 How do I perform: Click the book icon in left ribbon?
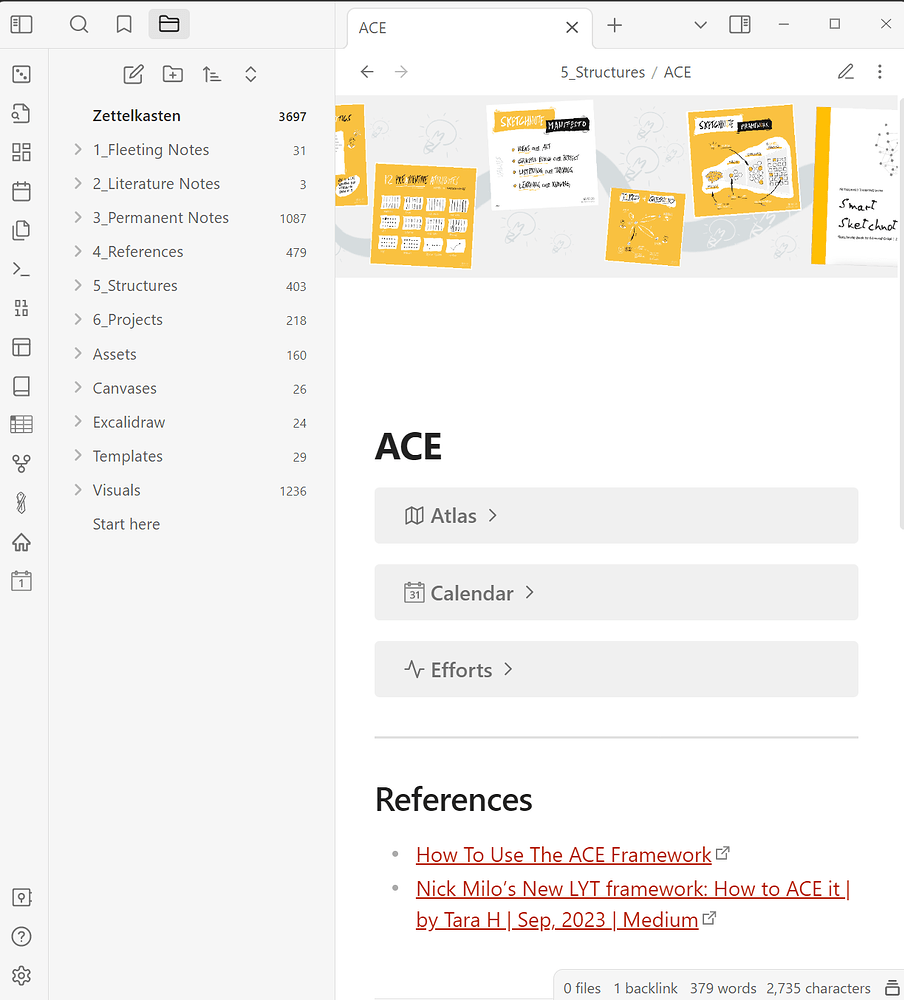coord(21,386)
